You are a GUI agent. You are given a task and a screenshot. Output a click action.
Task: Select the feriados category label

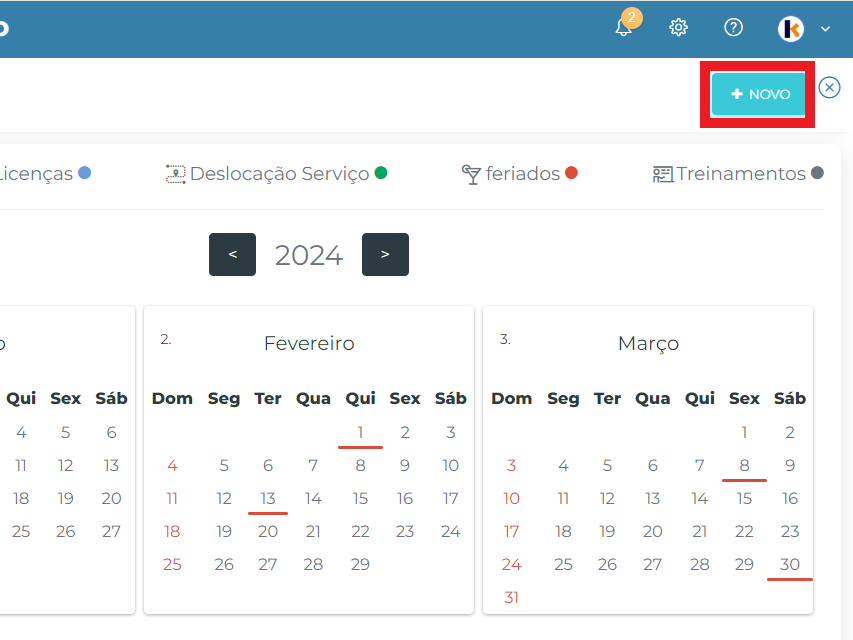click(x=522, y=174)
